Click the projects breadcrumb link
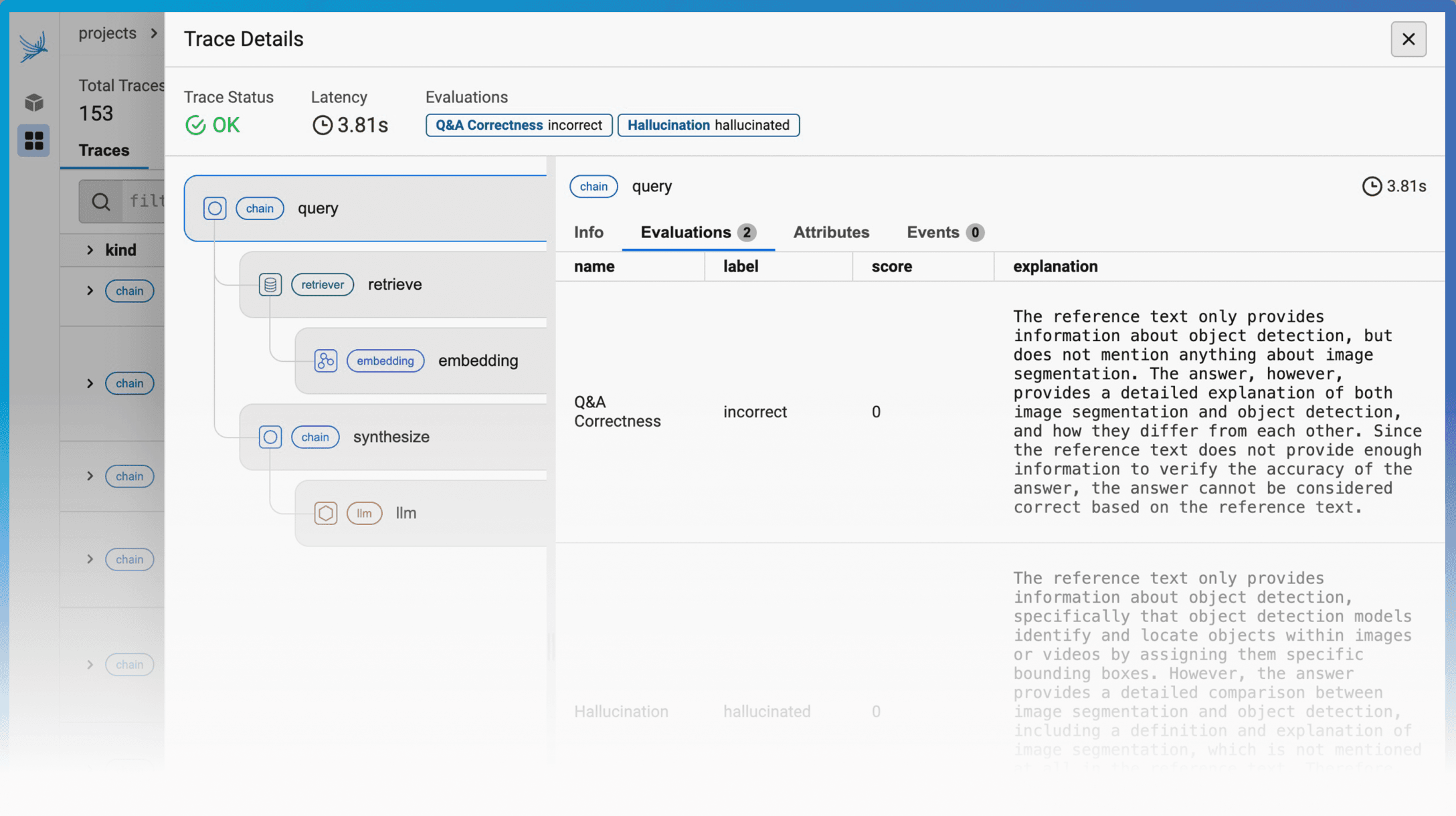This screenshot has width=1456, height=816. click(107, 33)
